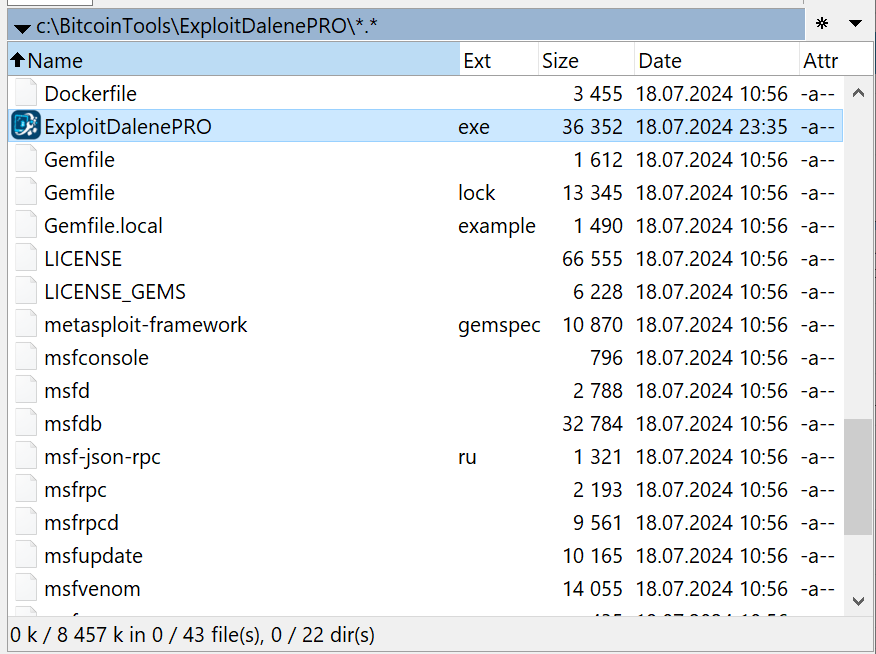Click status bar file count summary
Viewport: 876px width, 654px height.
tap(192, 635)
